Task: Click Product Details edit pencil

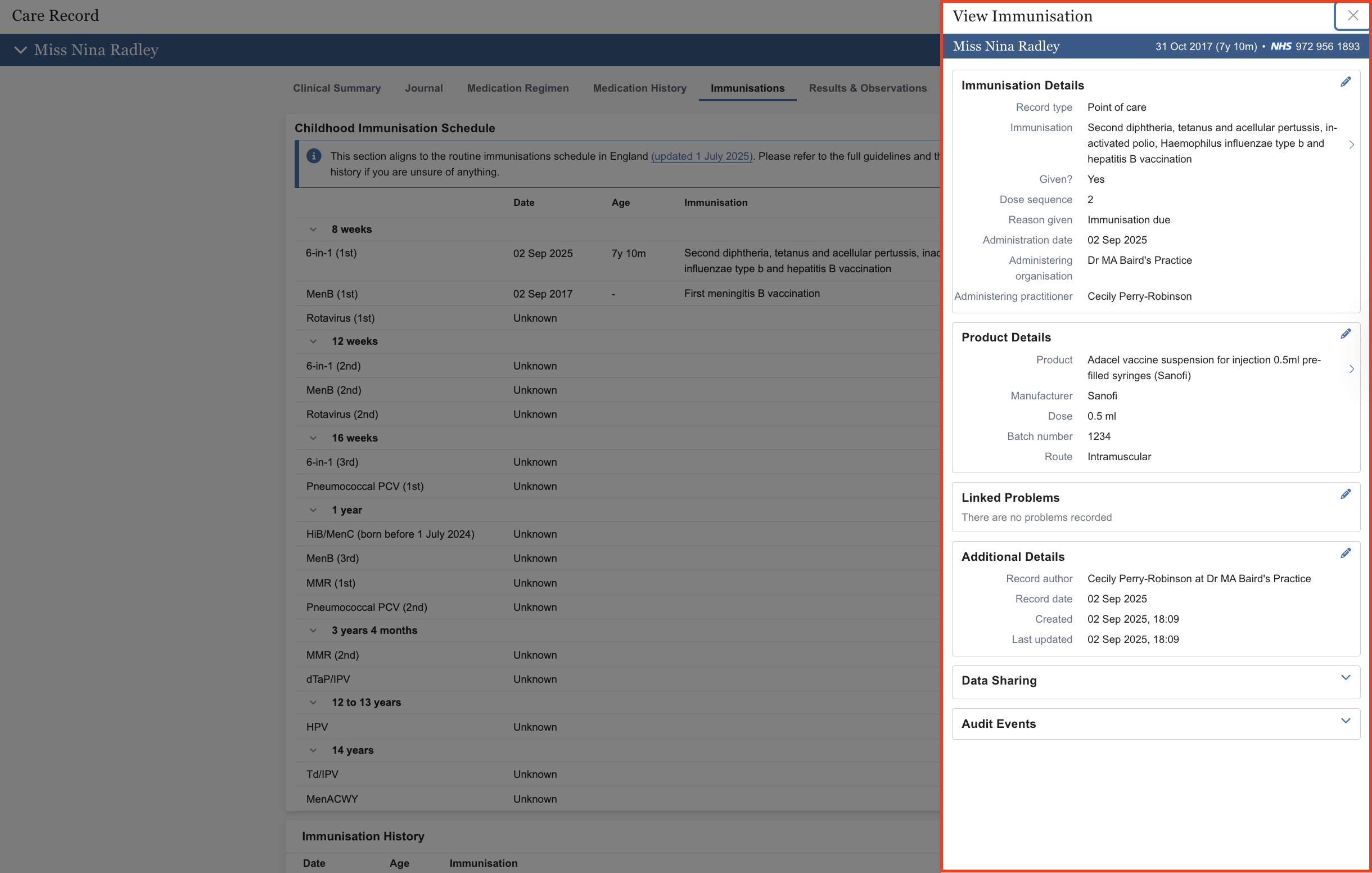Action: (x=1345, y=334)
